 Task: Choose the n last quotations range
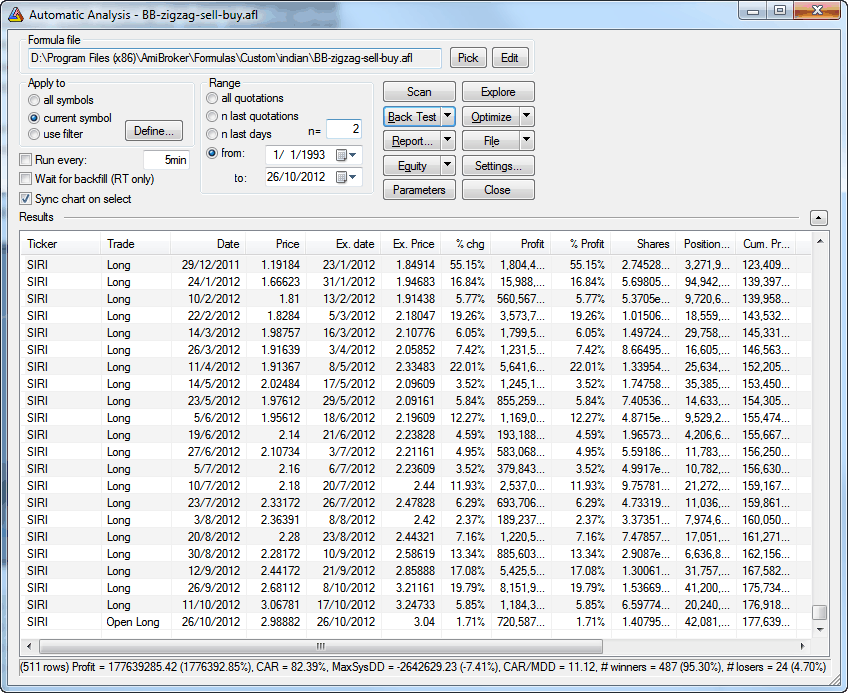[x=212, y=116]
